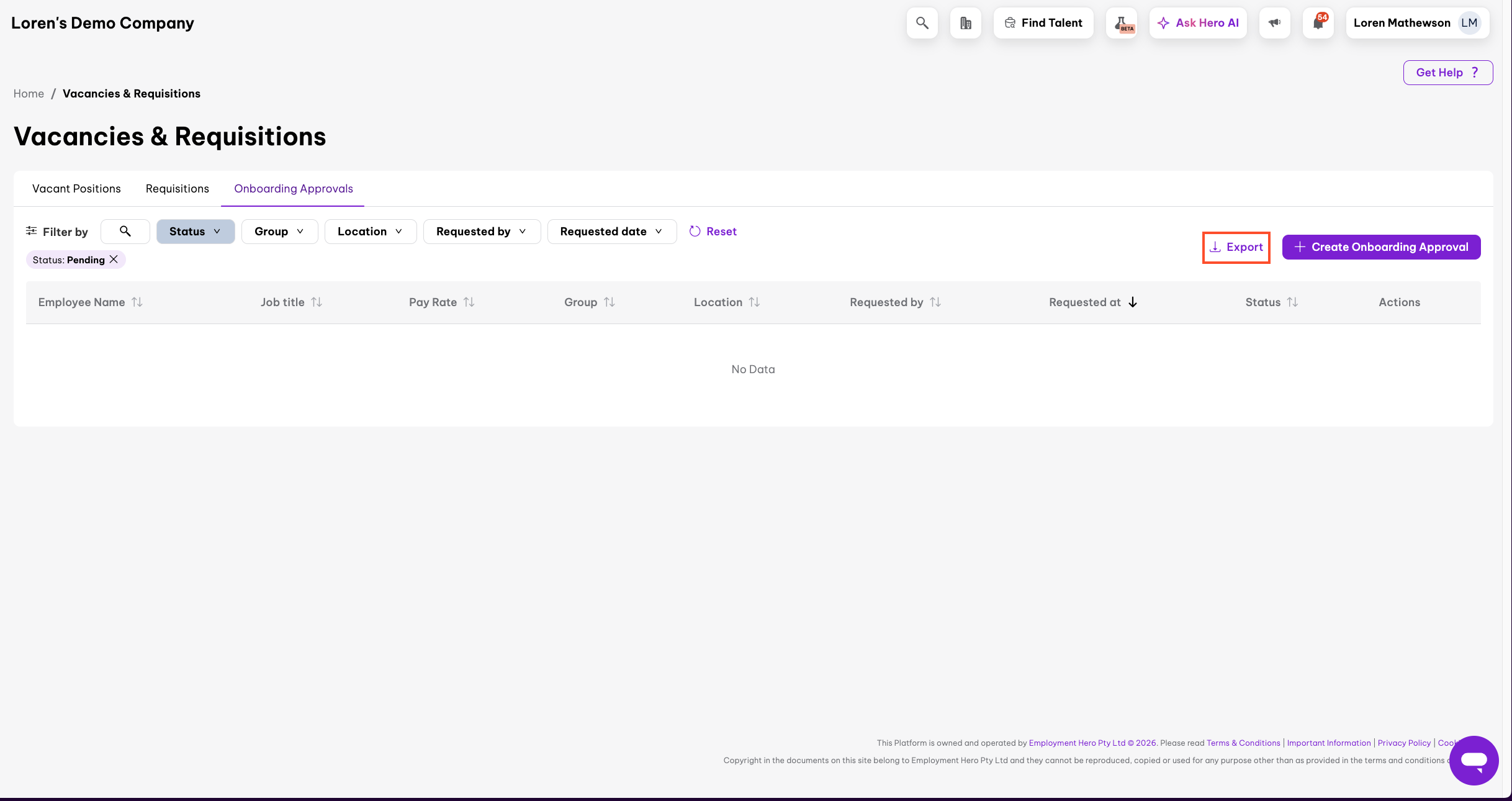Image resolution: width=1512 pixels, height=801 pixels.
Task: Click the filter search magnifier icon
Action: click(x=125, y=232)
